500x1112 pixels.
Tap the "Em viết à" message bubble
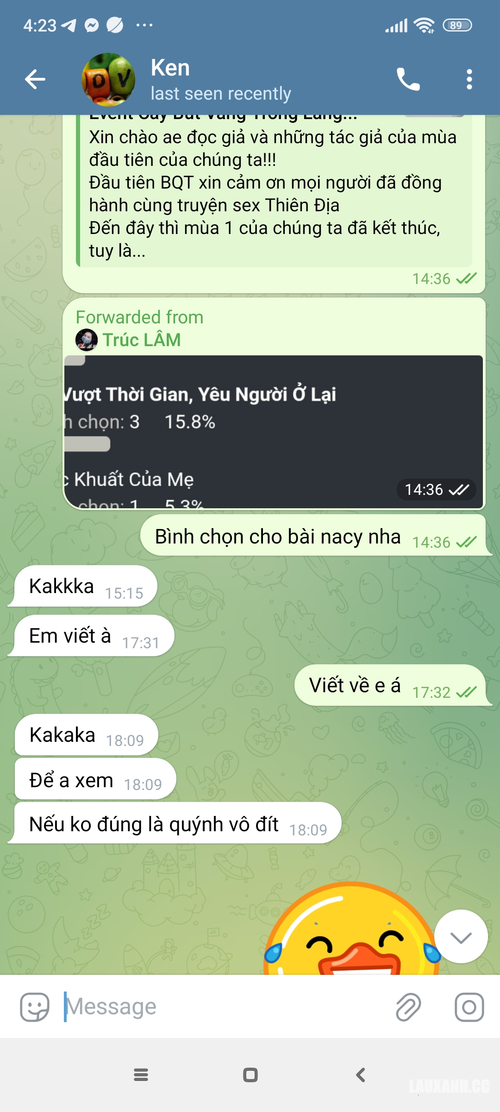click(91, 637)
